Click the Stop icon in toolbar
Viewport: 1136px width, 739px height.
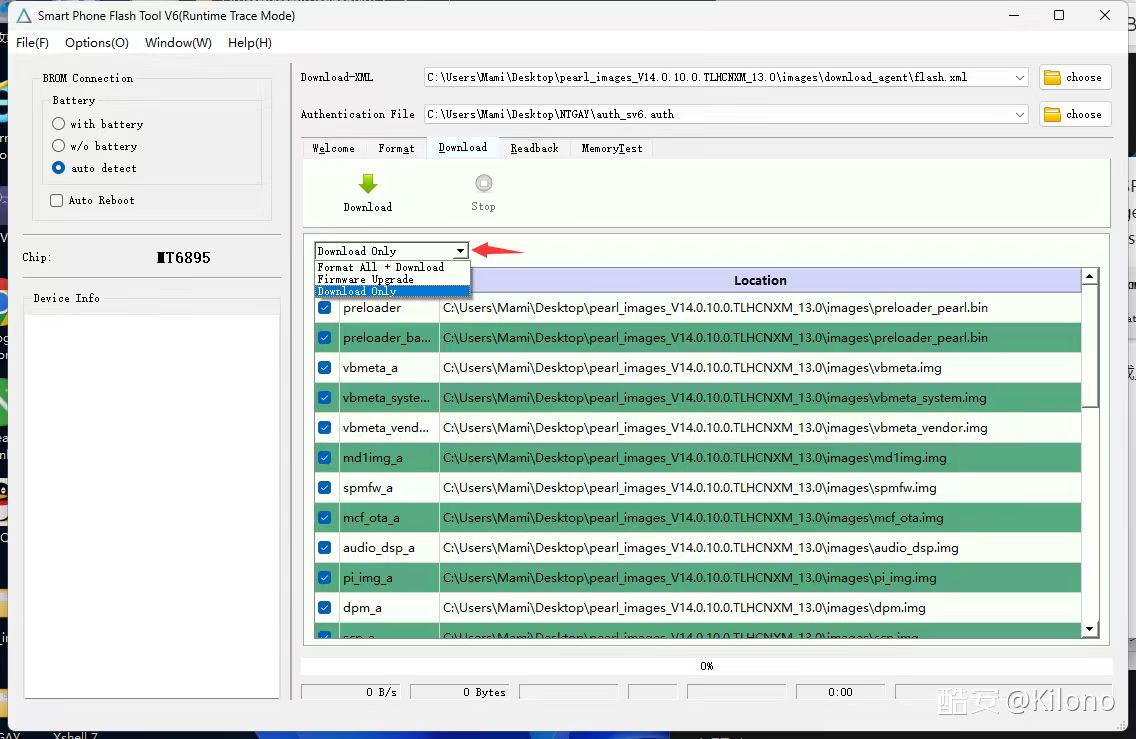pyautogui.click(x=484, y=183)
